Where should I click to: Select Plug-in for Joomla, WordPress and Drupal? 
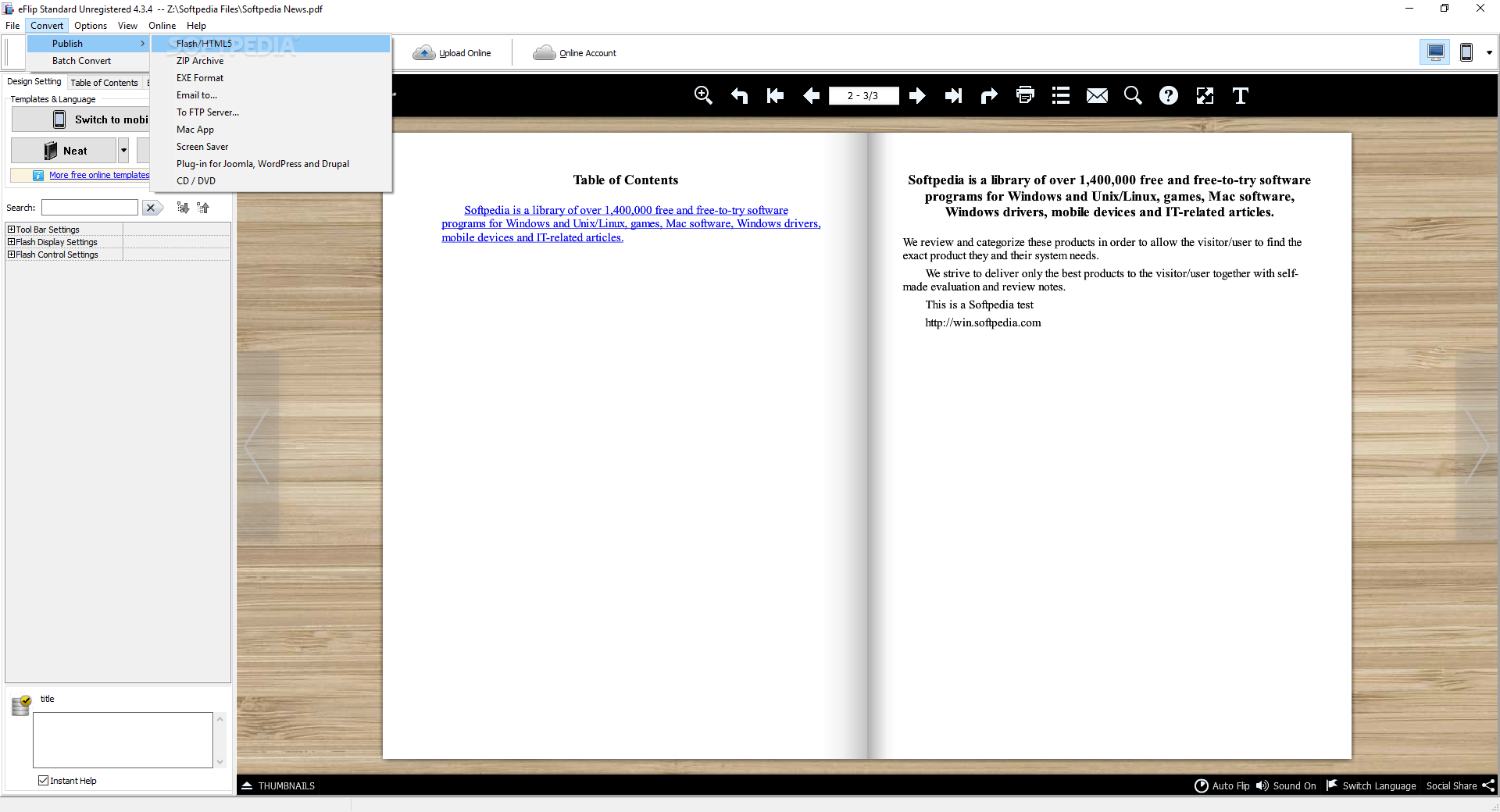click(x=270, y=164)
